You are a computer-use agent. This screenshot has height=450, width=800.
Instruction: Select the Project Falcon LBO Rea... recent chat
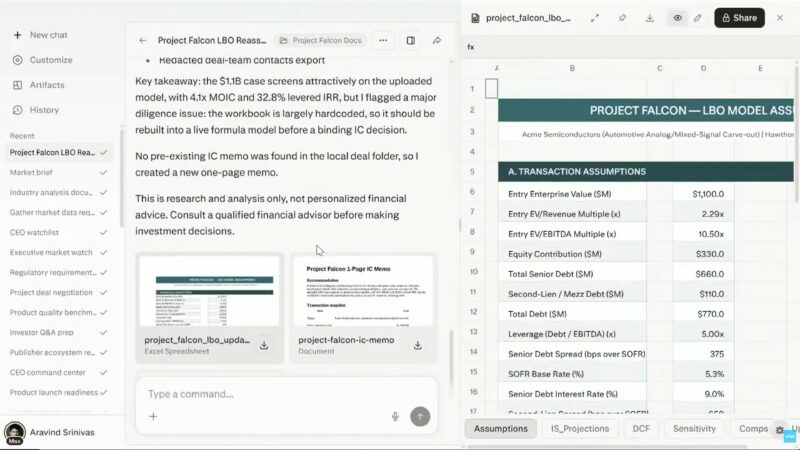click(58, 152)
